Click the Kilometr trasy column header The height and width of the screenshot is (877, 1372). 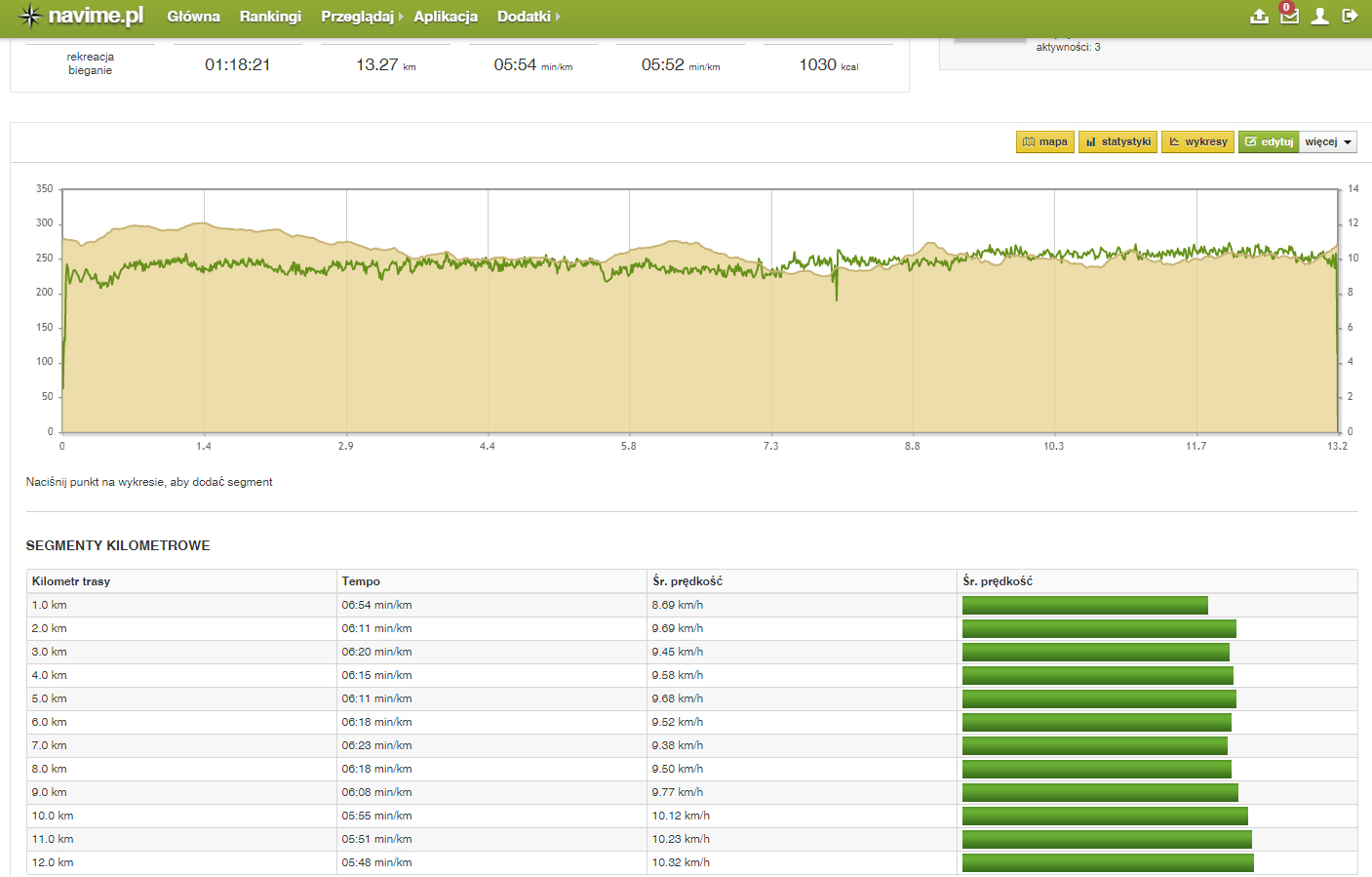71,581
